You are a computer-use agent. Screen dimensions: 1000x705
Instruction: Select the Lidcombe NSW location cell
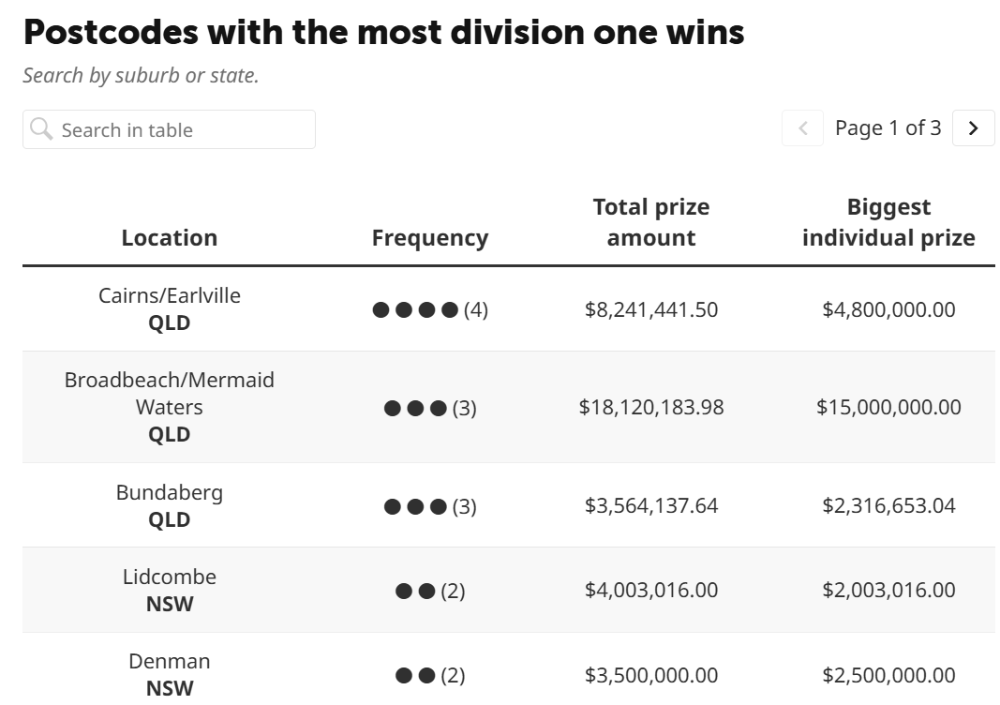point(170,590)
